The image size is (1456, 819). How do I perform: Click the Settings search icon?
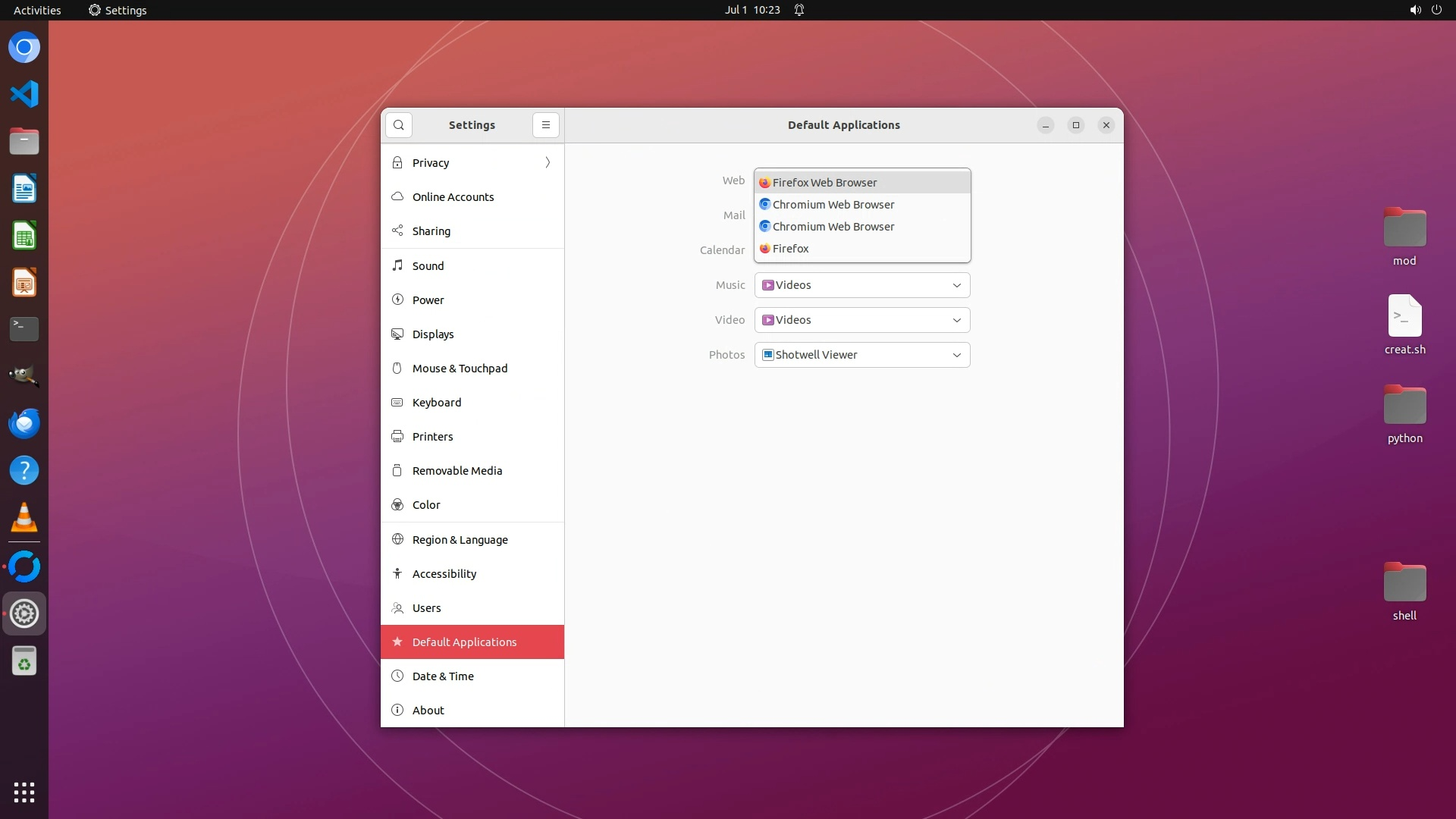coord(398,125)
